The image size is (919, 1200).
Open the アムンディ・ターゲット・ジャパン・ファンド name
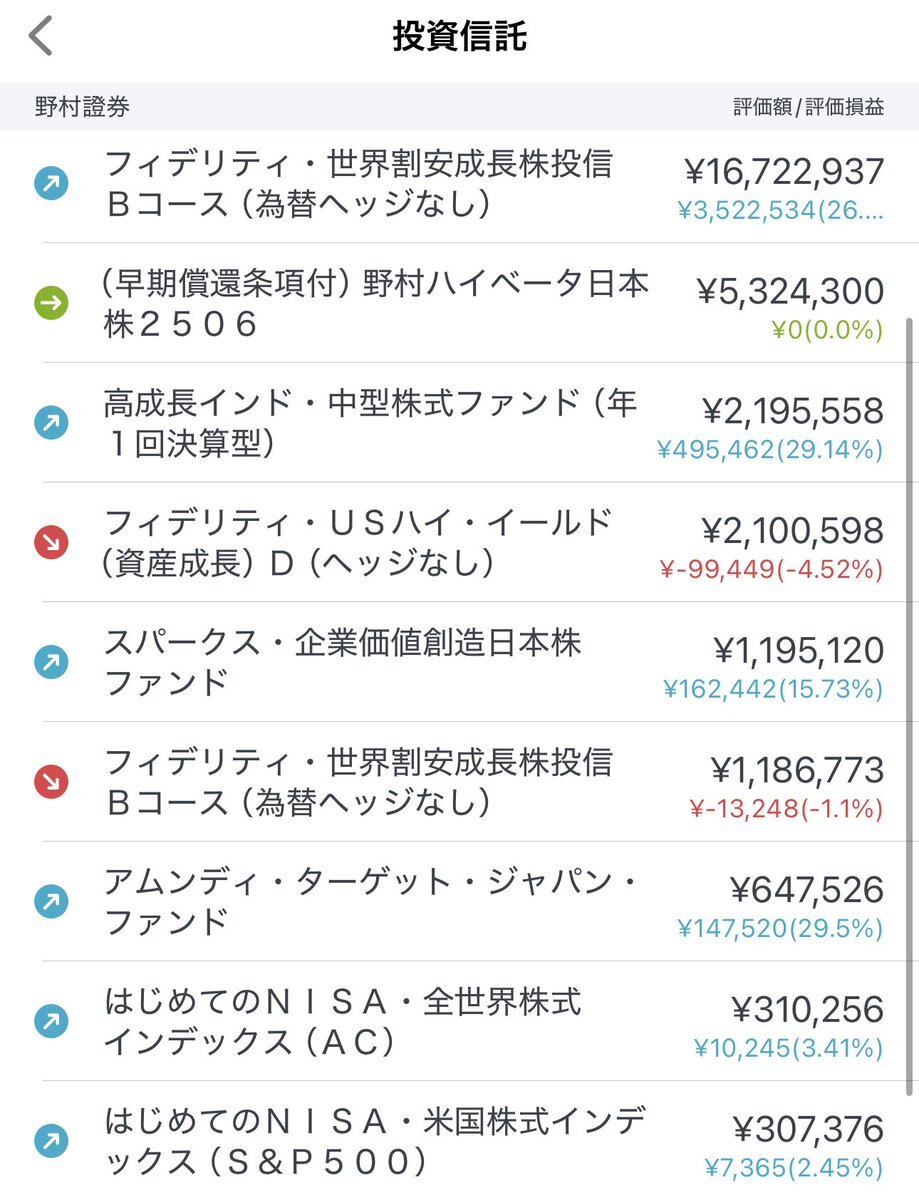click(x=370, y=902)
